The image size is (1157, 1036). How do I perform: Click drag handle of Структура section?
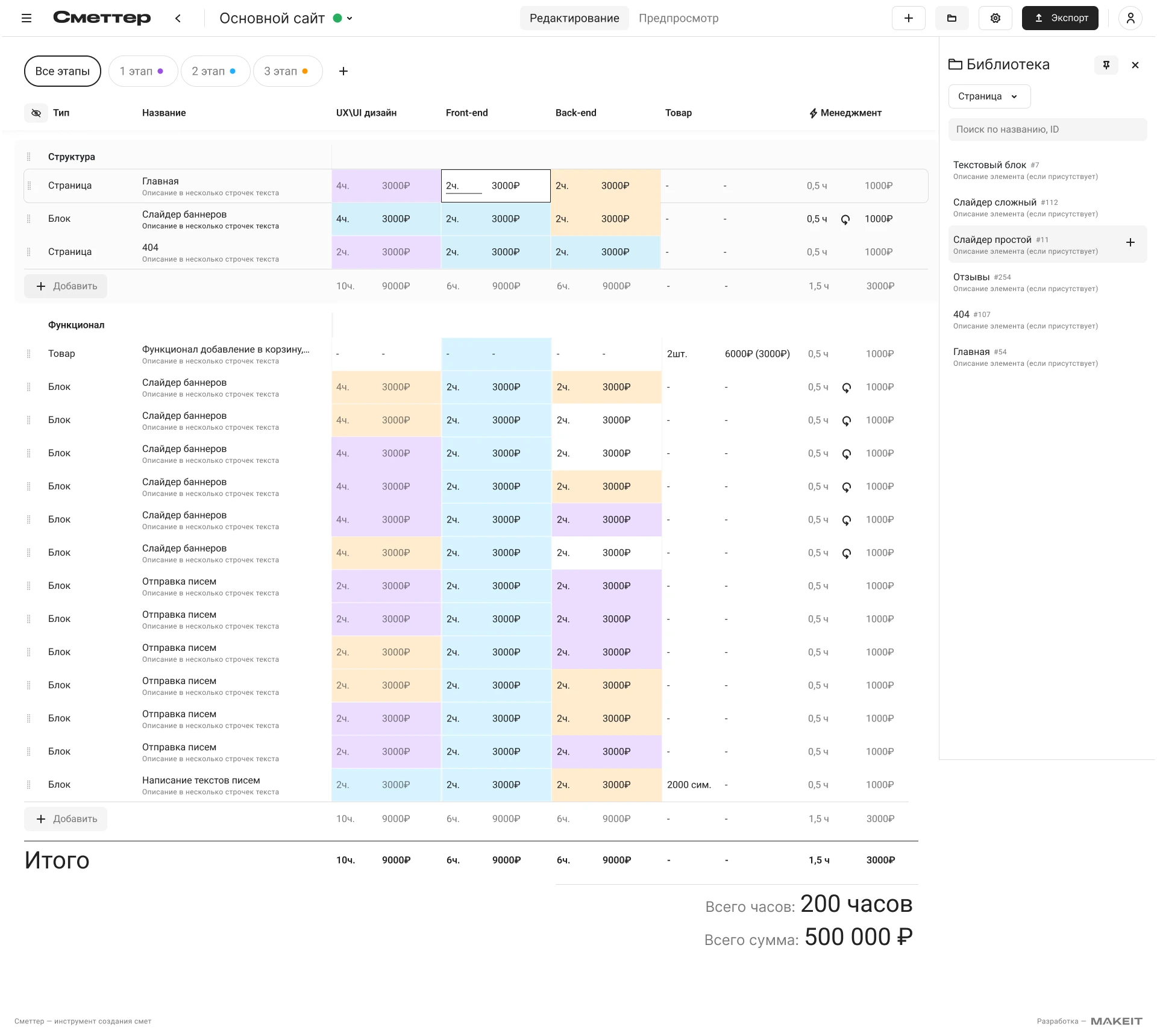pos(28,157)
